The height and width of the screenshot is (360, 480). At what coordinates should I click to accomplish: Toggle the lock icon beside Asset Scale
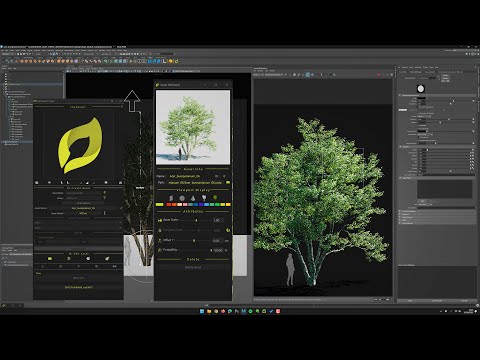tap(160, 220)
